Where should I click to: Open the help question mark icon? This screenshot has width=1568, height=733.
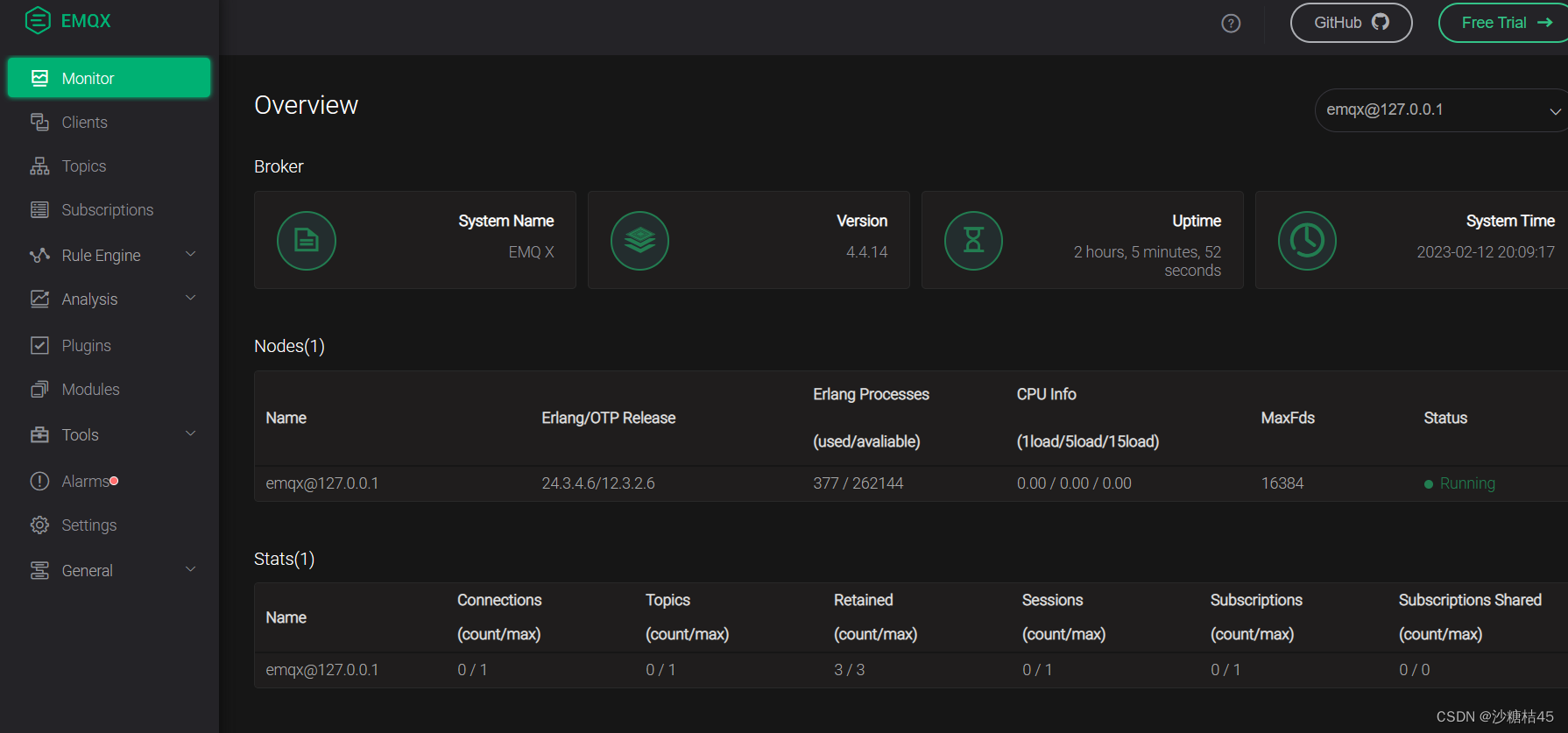(1231, 24)
